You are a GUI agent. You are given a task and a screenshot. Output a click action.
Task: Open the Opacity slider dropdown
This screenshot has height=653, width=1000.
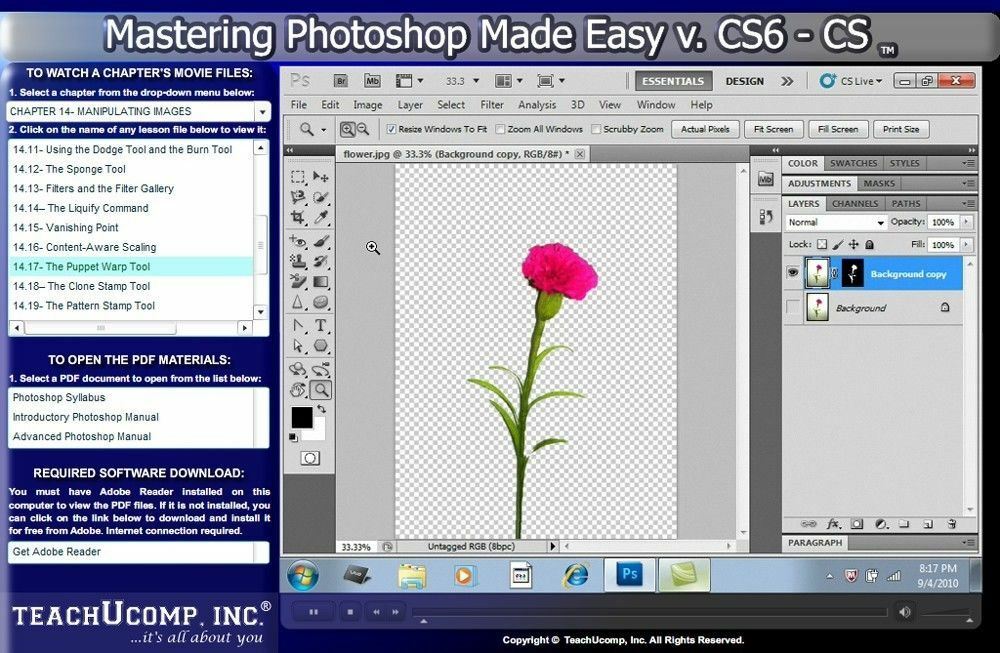(968, 221)
